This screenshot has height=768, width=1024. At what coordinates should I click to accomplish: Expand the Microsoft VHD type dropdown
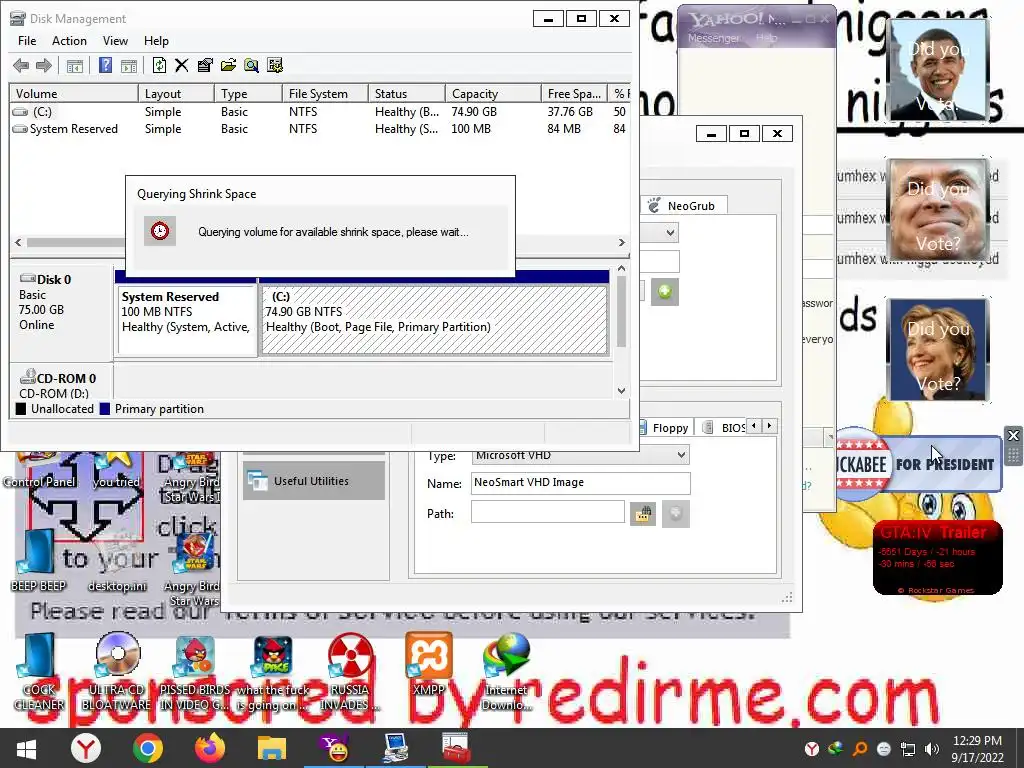coord(681,455)
